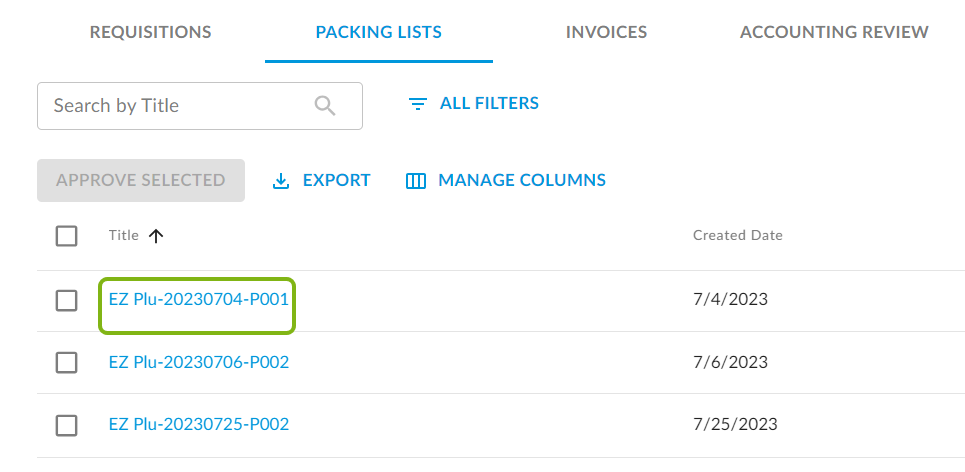This screenshot has height=472, width=965.
Task: Open the Manage Columns options
Action: 521,181
